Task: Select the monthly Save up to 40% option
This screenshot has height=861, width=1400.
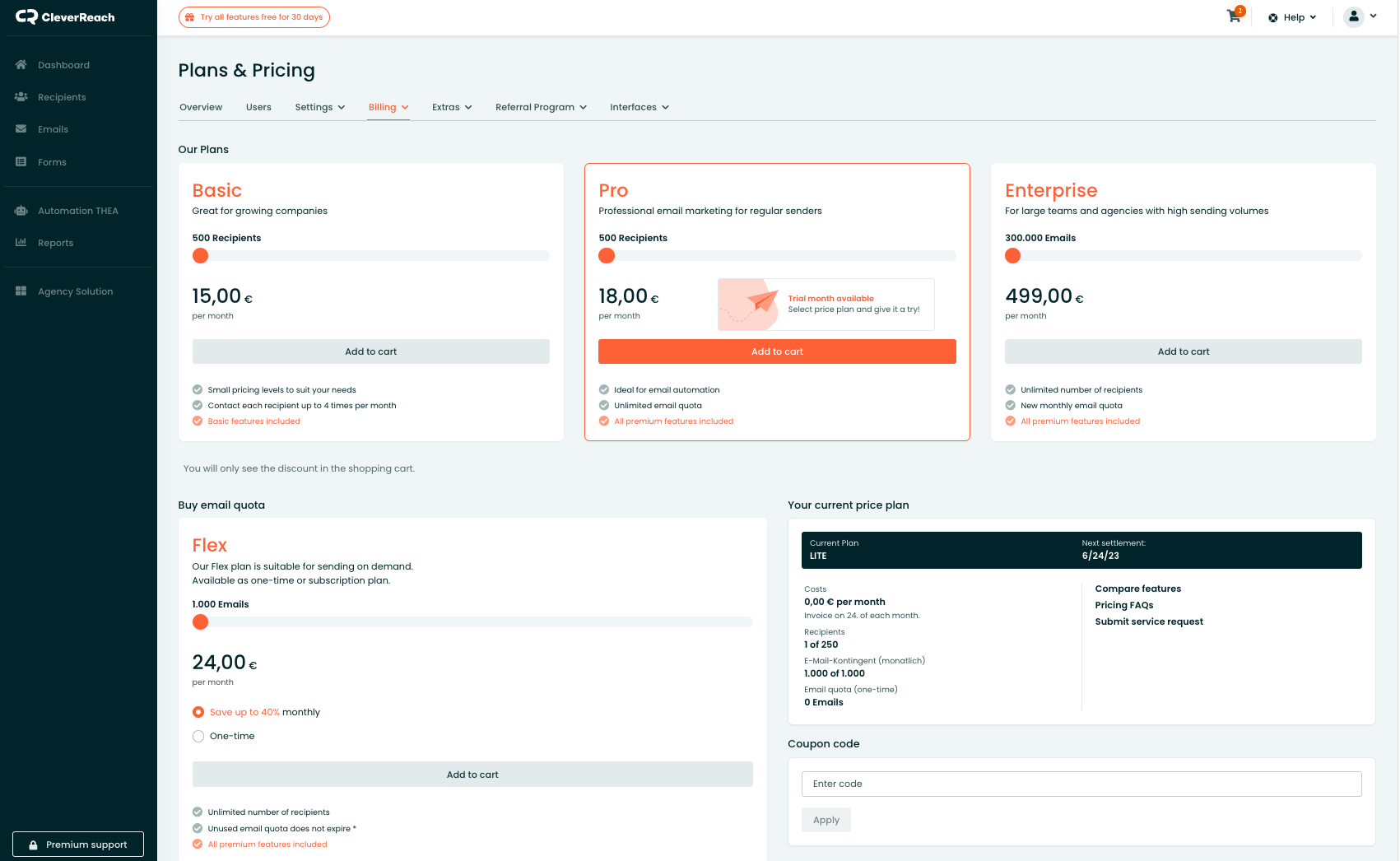Action: pyautogui.click(x=198, y=712)
